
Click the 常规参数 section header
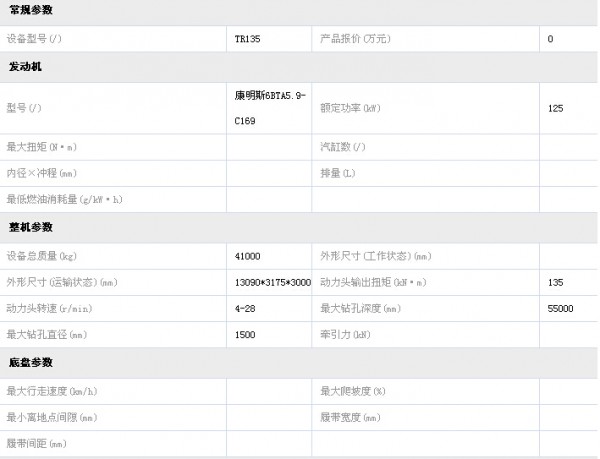coord(30,10)
